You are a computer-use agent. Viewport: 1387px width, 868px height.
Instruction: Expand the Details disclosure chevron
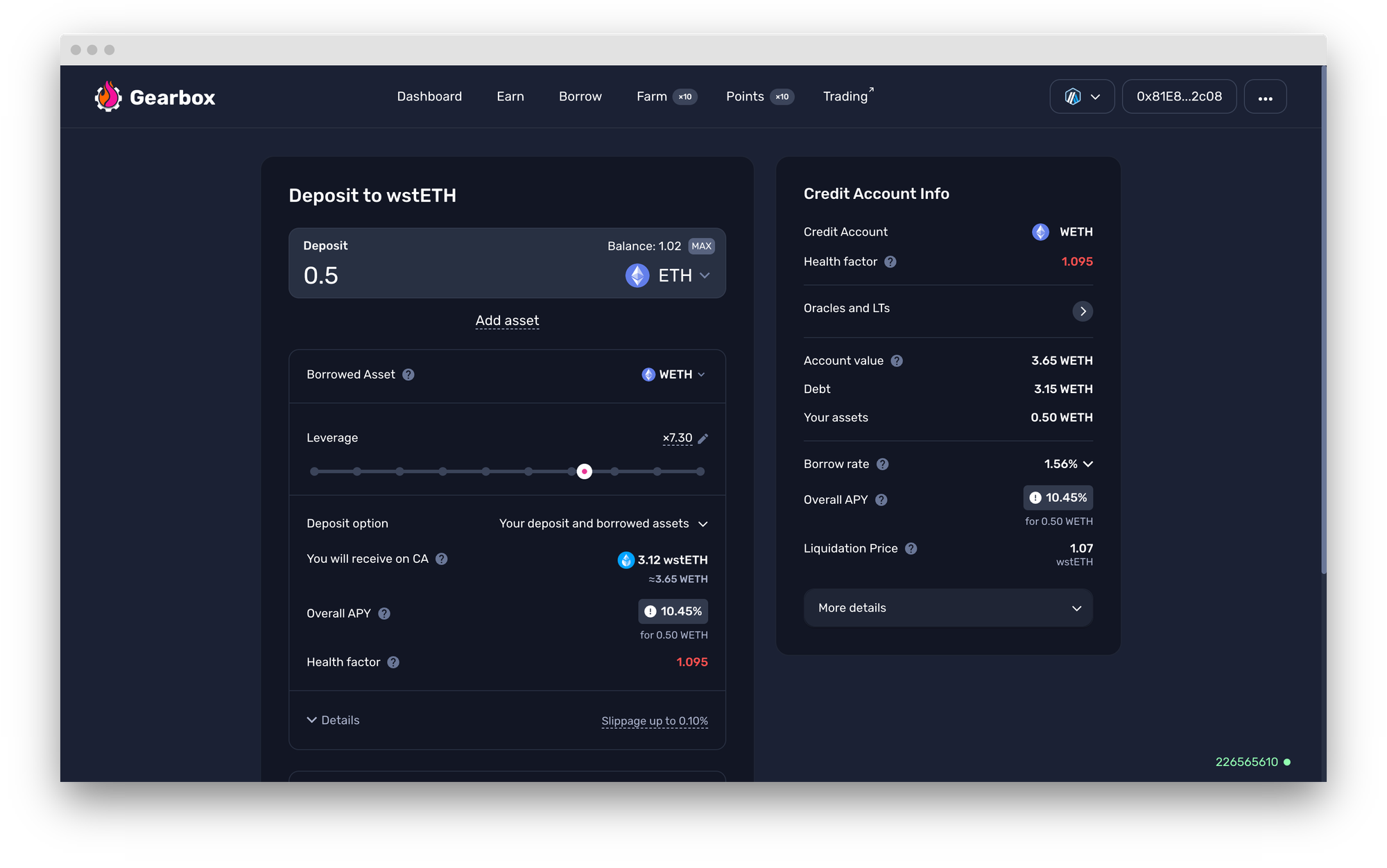pos(312,720)
